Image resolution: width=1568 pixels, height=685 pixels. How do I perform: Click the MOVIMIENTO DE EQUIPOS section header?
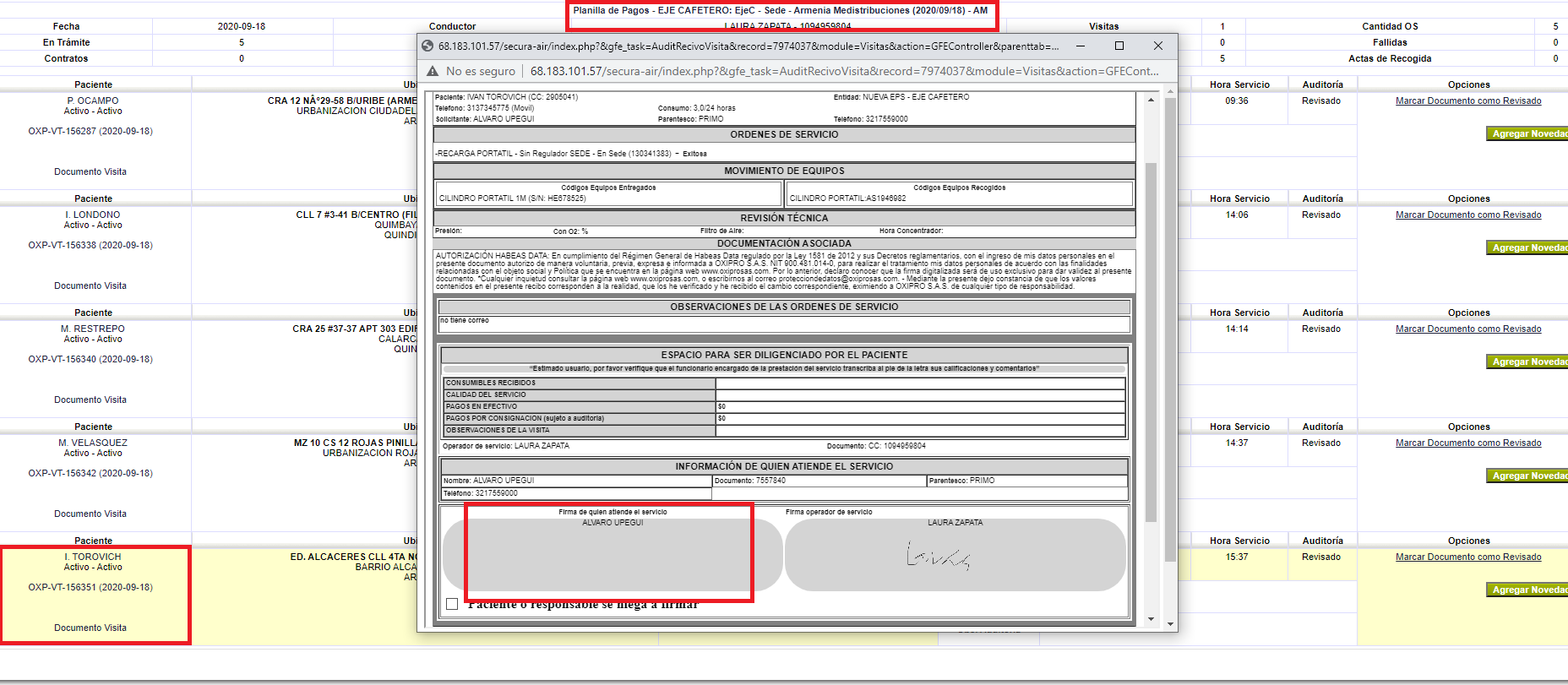click(784, 171)
